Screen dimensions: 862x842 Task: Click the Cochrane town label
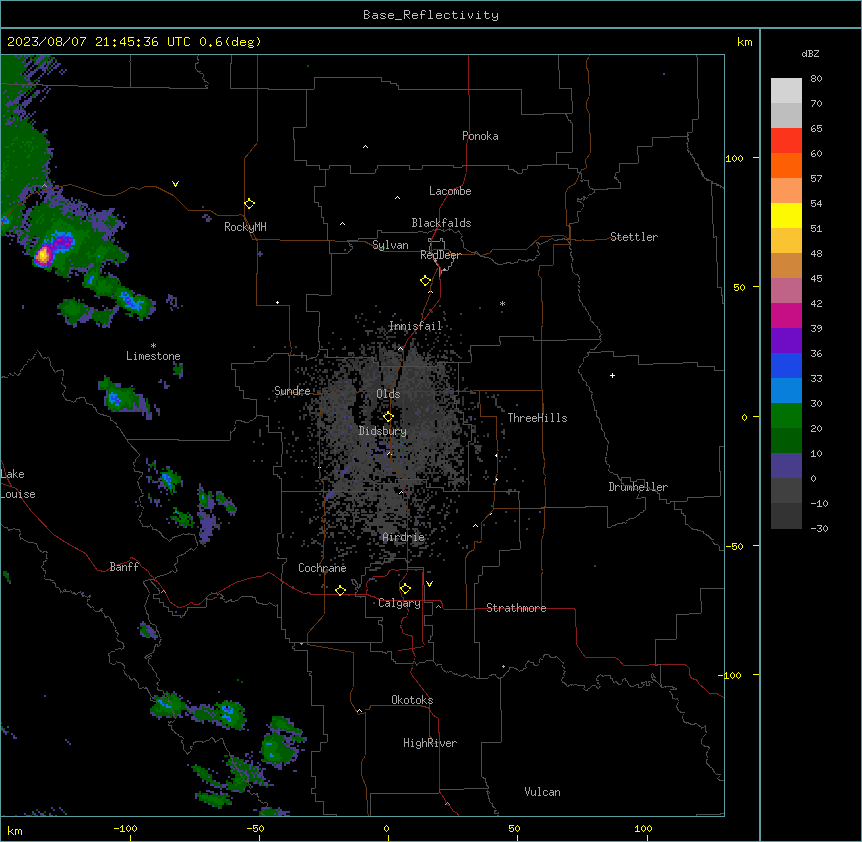pyautogui.click(x=322, y=568)
